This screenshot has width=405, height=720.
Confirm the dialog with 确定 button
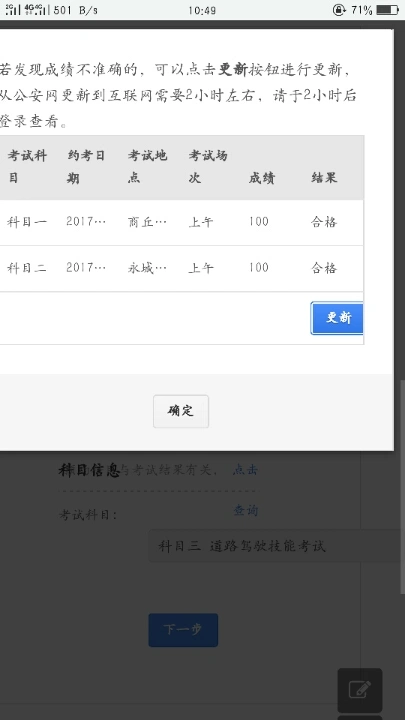181,411
